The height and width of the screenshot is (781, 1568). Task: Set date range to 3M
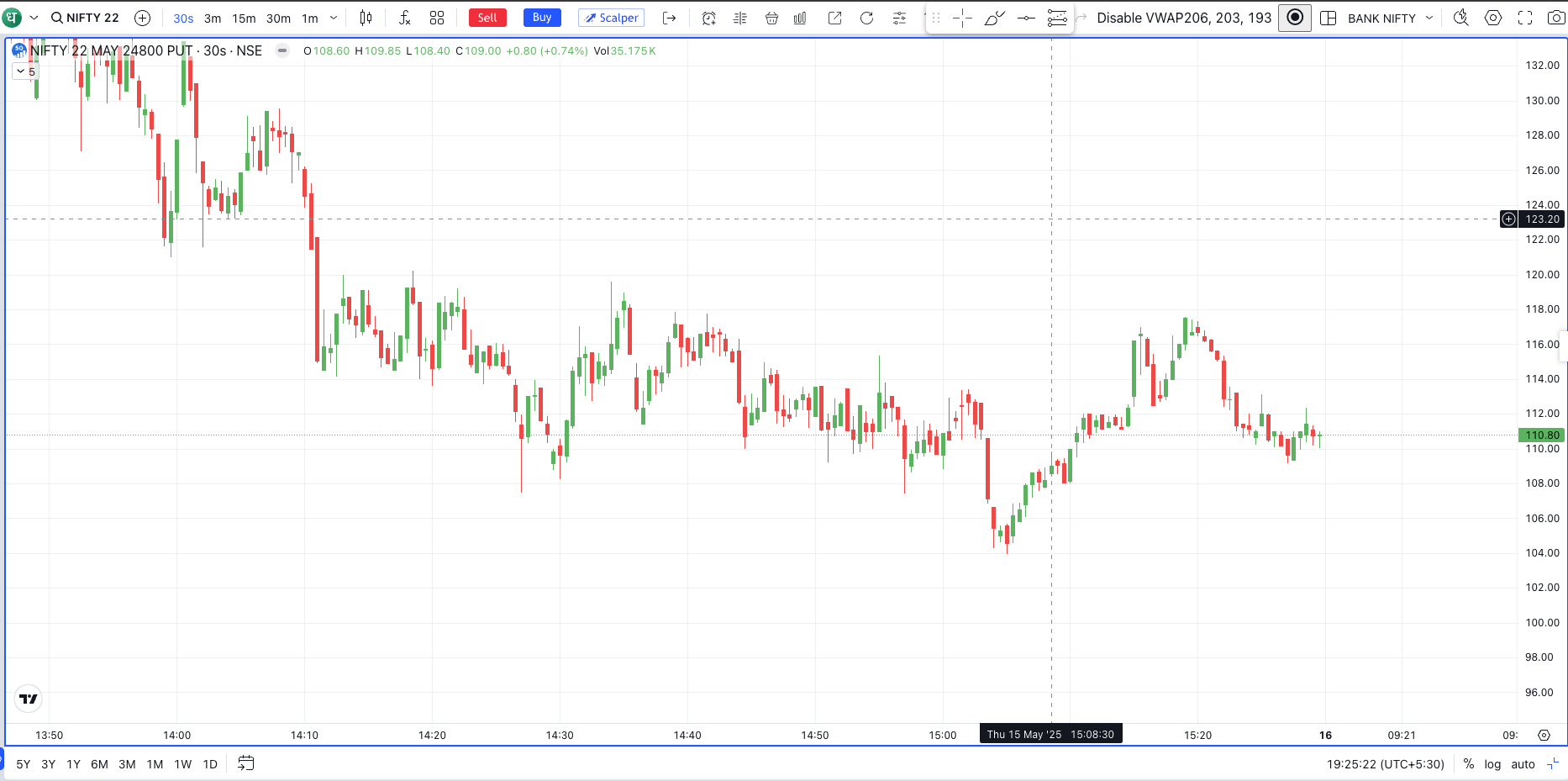[127, 764]
